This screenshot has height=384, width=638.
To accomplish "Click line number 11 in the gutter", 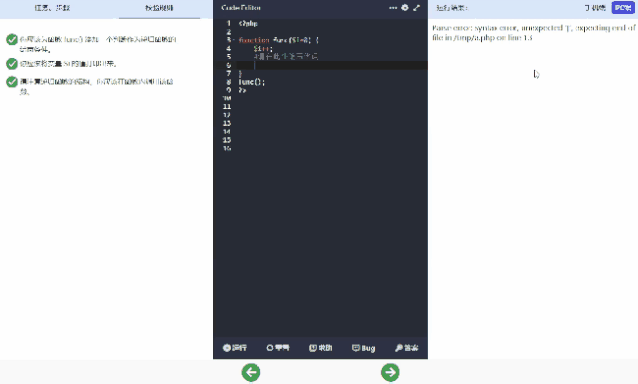I will click(227, 107).
